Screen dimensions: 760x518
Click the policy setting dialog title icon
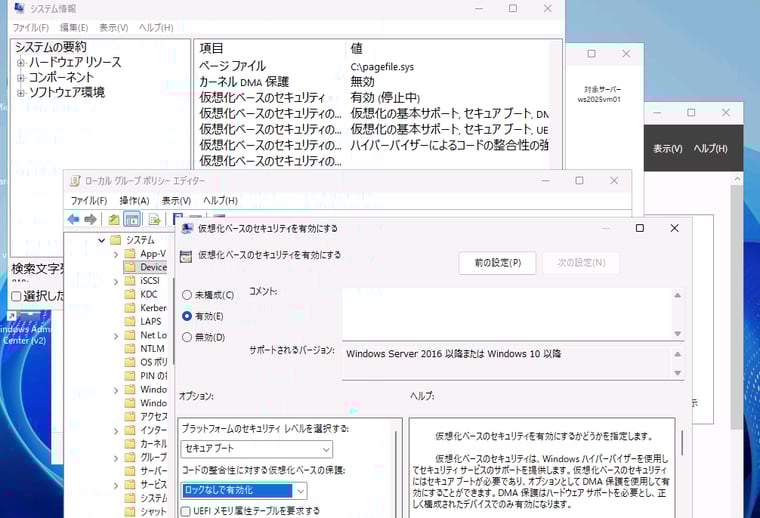pyautogui.click(x=187, y=228)
